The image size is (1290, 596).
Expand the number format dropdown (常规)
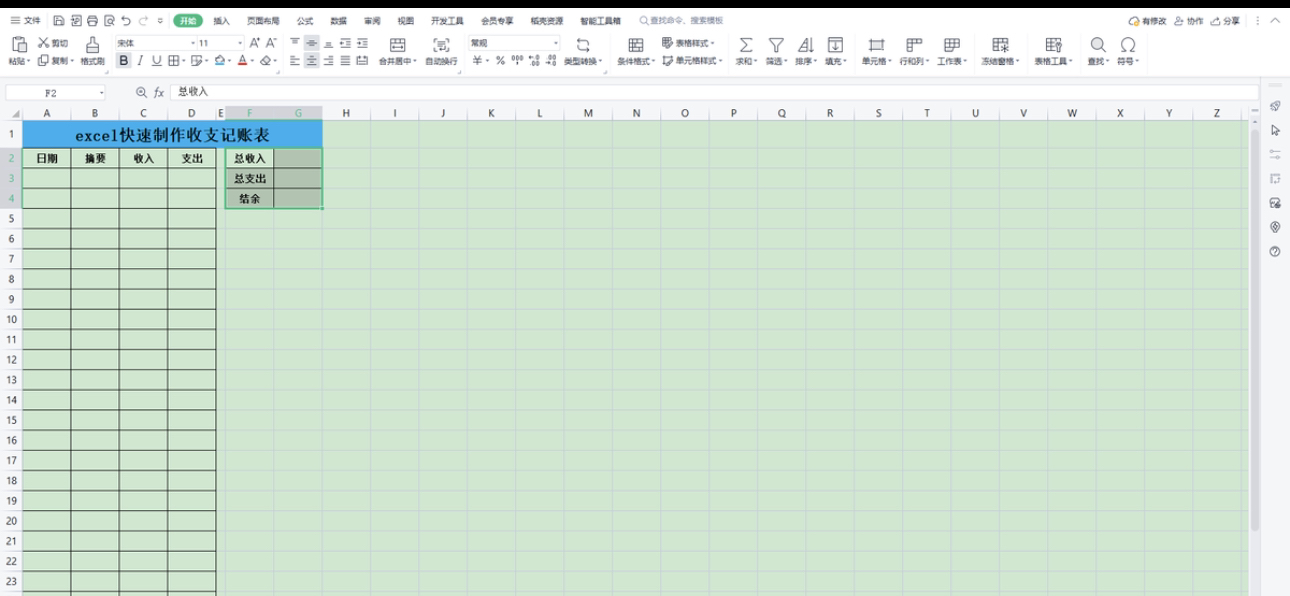[556, 43]
